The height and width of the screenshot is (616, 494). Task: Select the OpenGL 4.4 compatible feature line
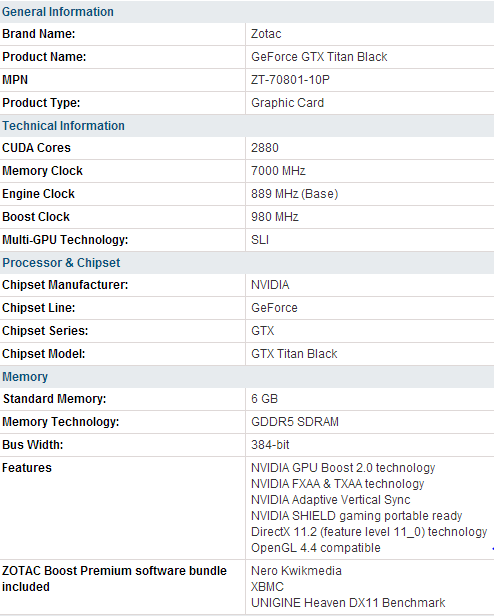click(316, 548)
